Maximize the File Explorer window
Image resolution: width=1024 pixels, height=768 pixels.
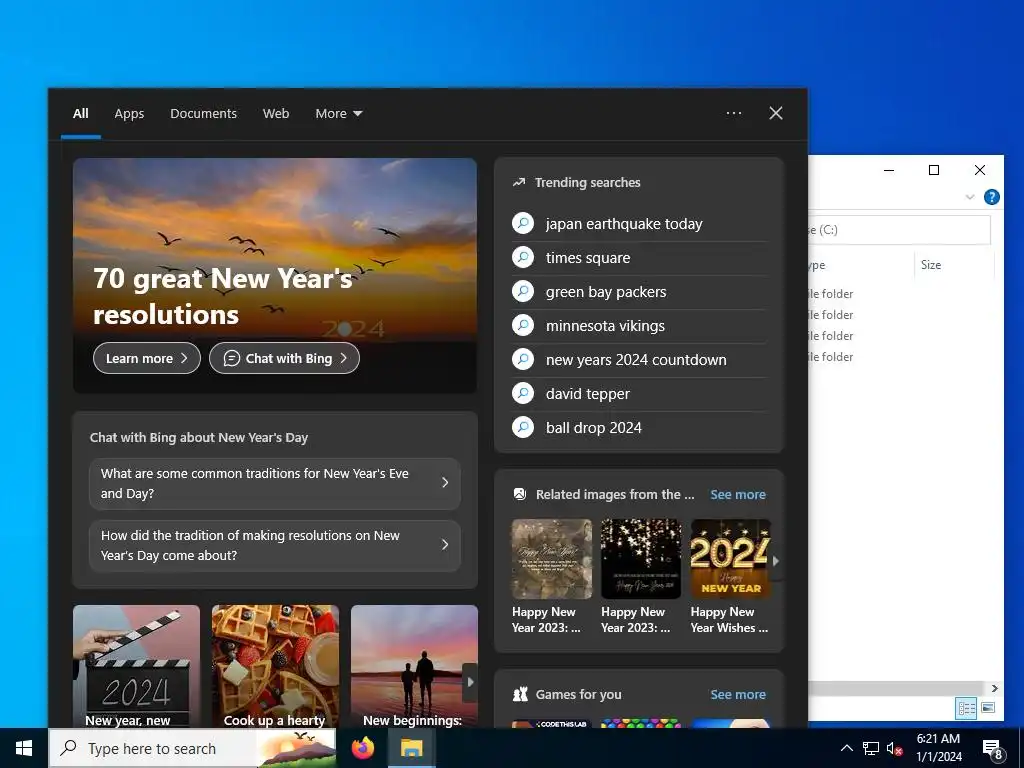coord(934,170)
